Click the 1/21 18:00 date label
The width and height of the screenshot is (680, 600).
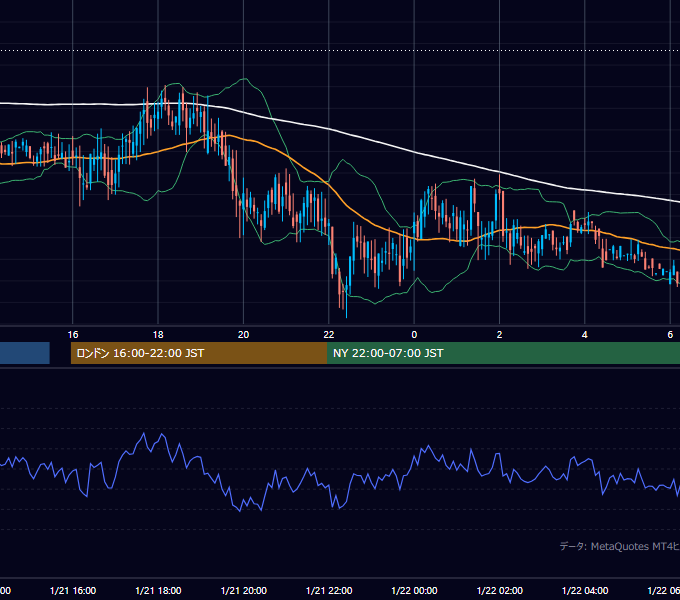pyautogui.click(x=158, y=590)
